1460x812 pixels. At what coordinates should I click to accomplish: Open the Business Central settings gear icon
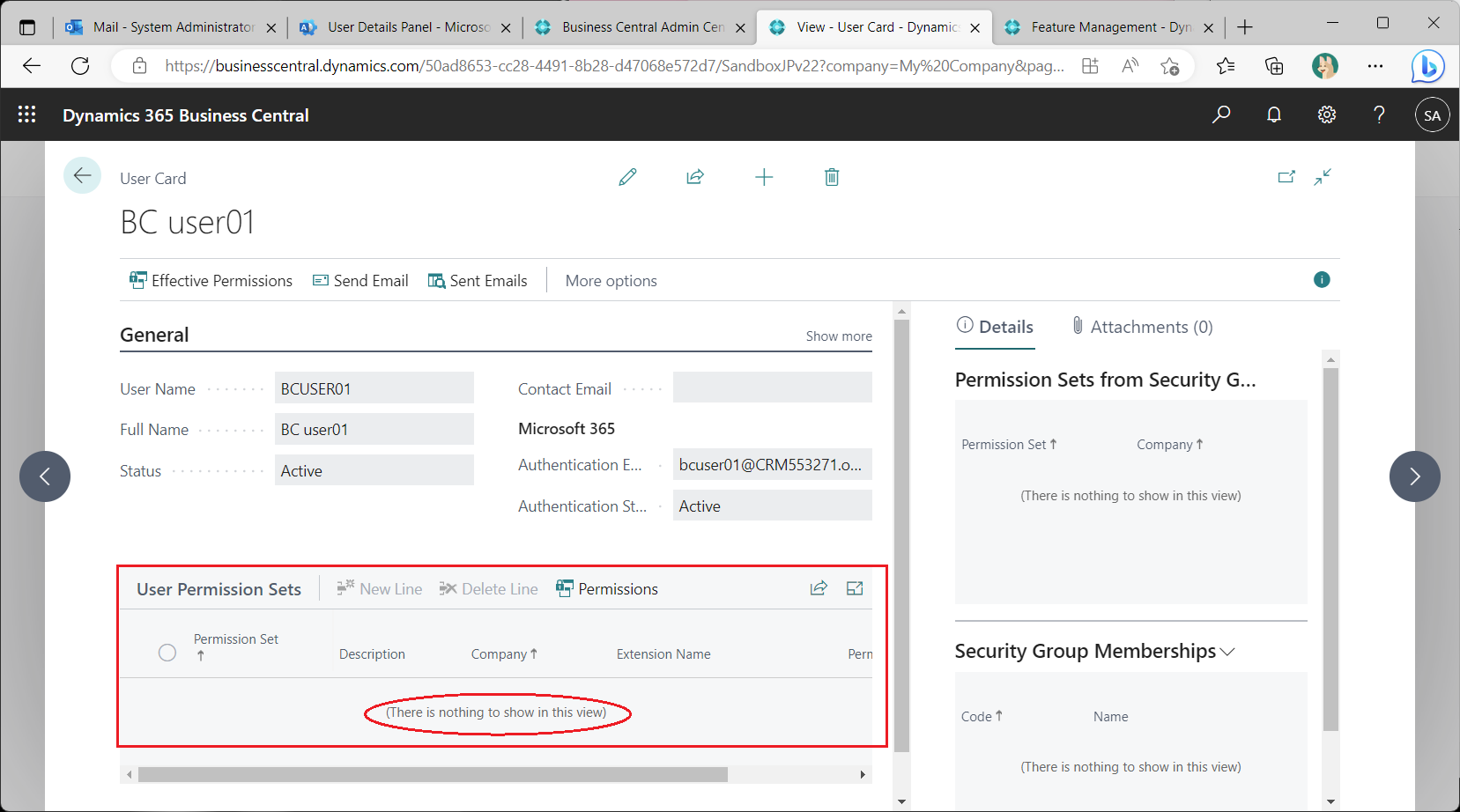point(1327,114)
